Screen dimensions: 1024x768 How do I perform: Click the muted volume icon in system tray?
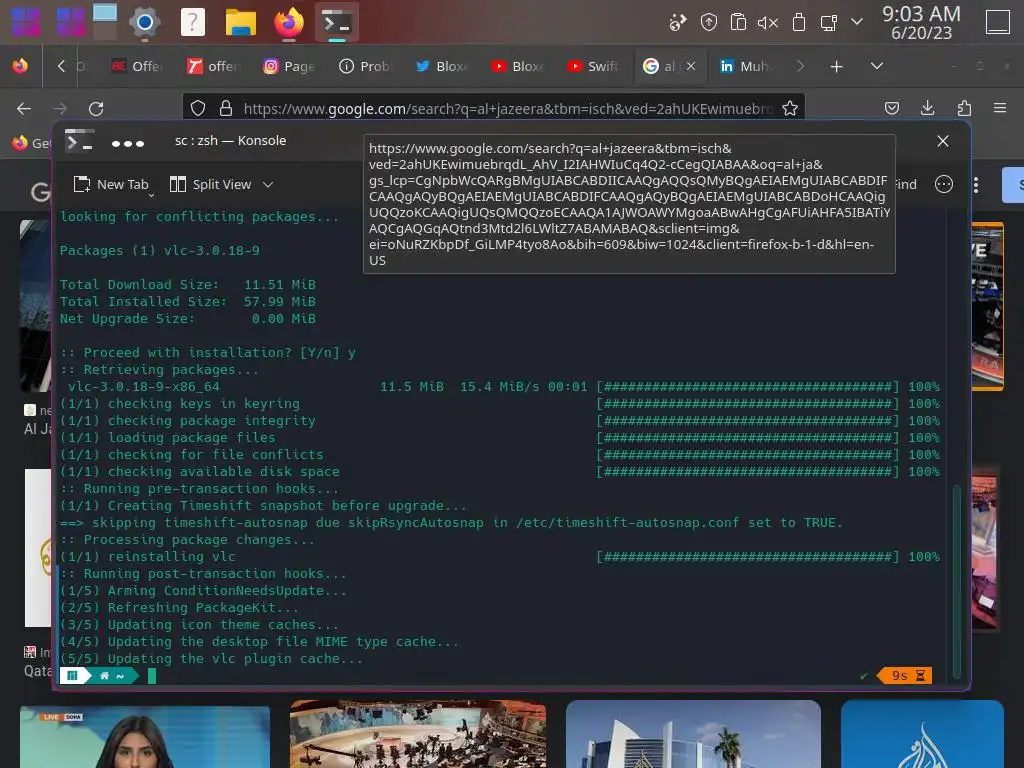pyautogui.click(x=767, y=24)
